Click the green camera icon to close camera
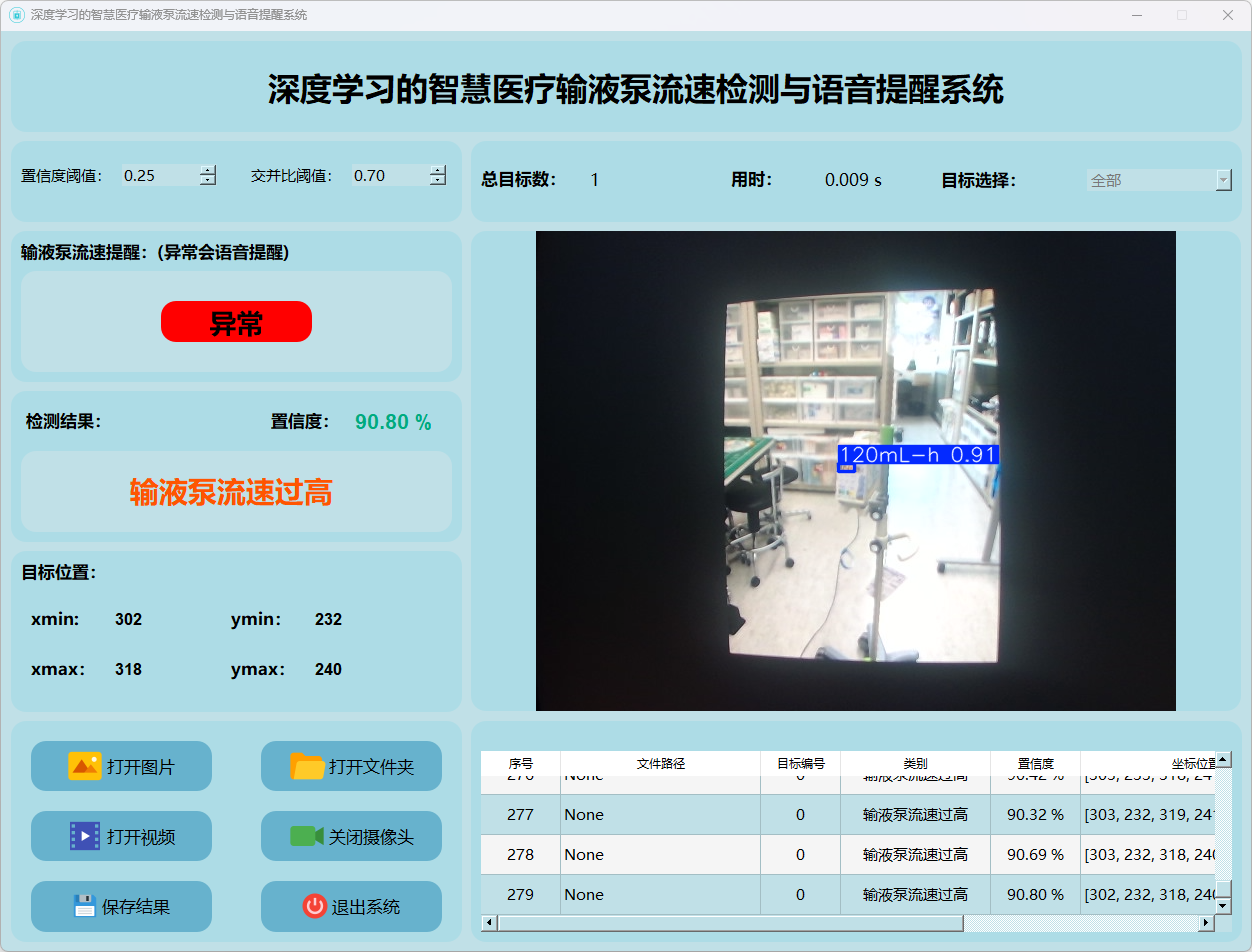Viewport: 1252px width, 952px height. tap(306, 836)
